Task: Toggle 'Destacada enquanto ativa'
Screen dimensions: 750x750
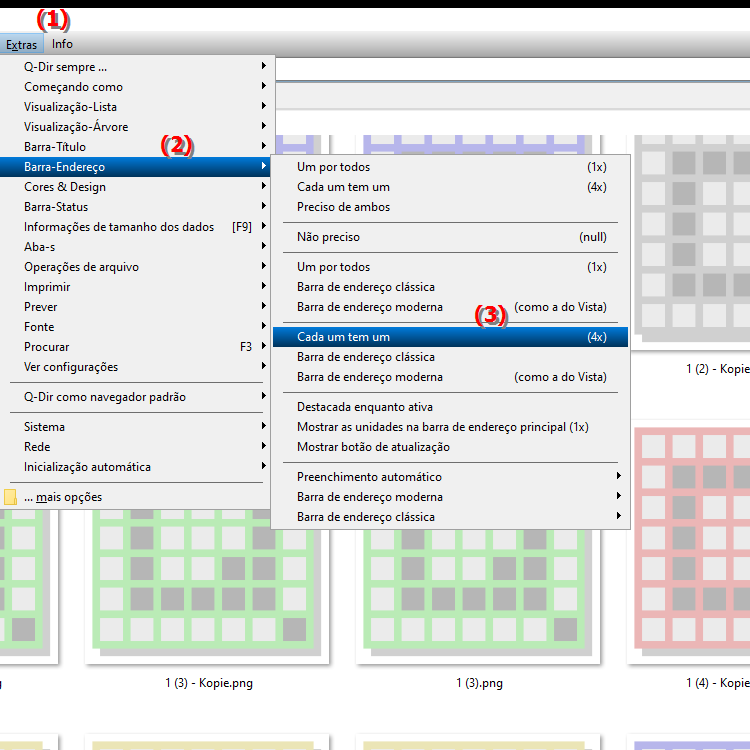Action: (450, 407)
